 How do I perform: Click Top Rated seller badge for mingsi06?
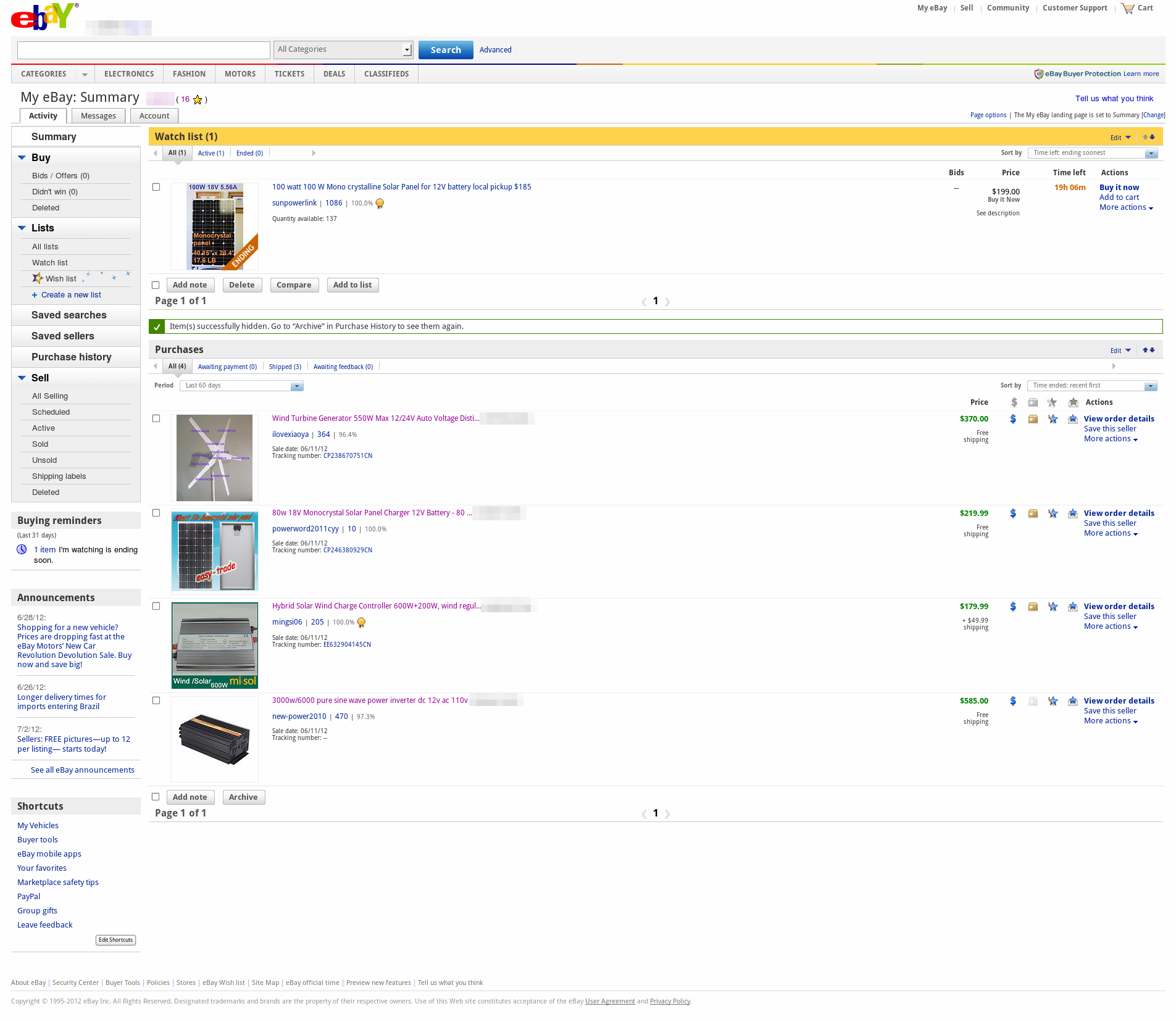(361, 623)
